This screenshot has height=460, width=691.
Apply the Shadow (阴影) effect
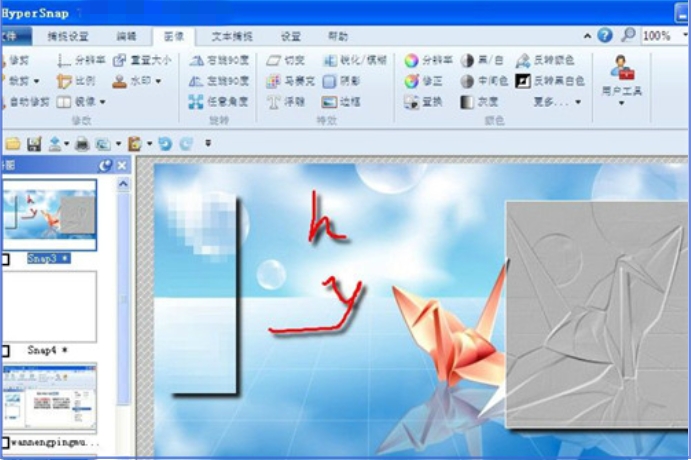tap(342, 81)
